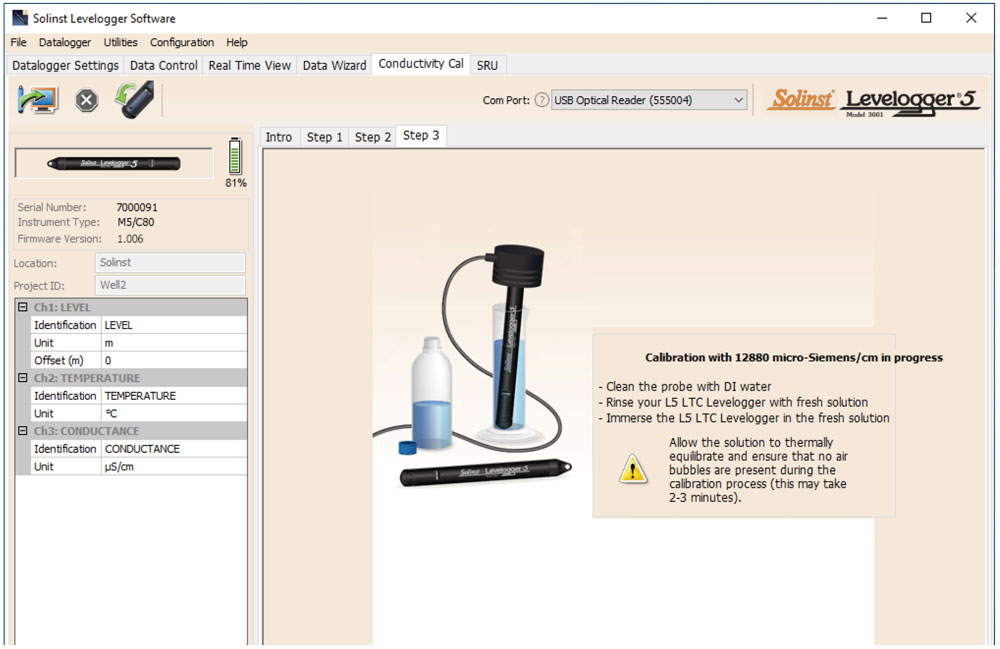The width and height of the screenshot is (1000, 649).
Task: Open the Utilities menu
Action: pos(121,42)
